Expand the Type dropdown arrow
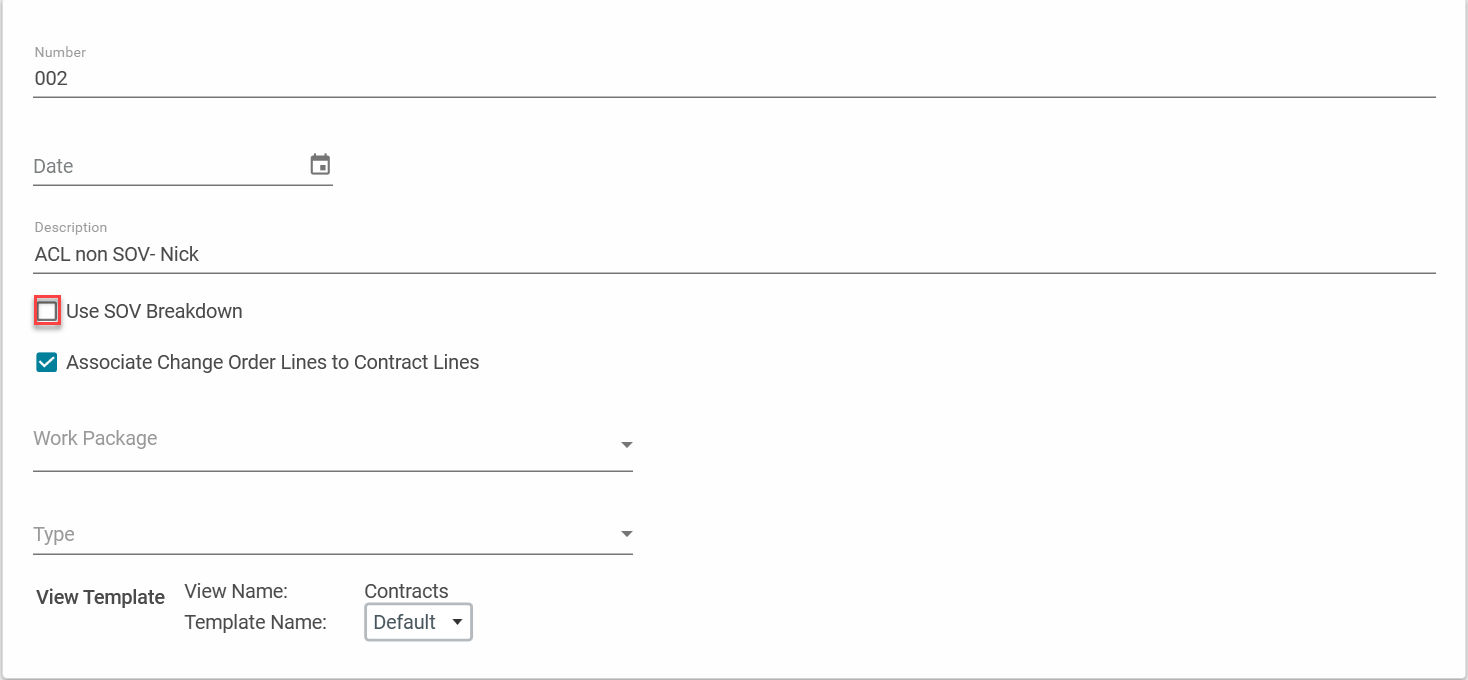Viewport: 1468px width, 680px height. pyautogui.click(x=626, y=534)
